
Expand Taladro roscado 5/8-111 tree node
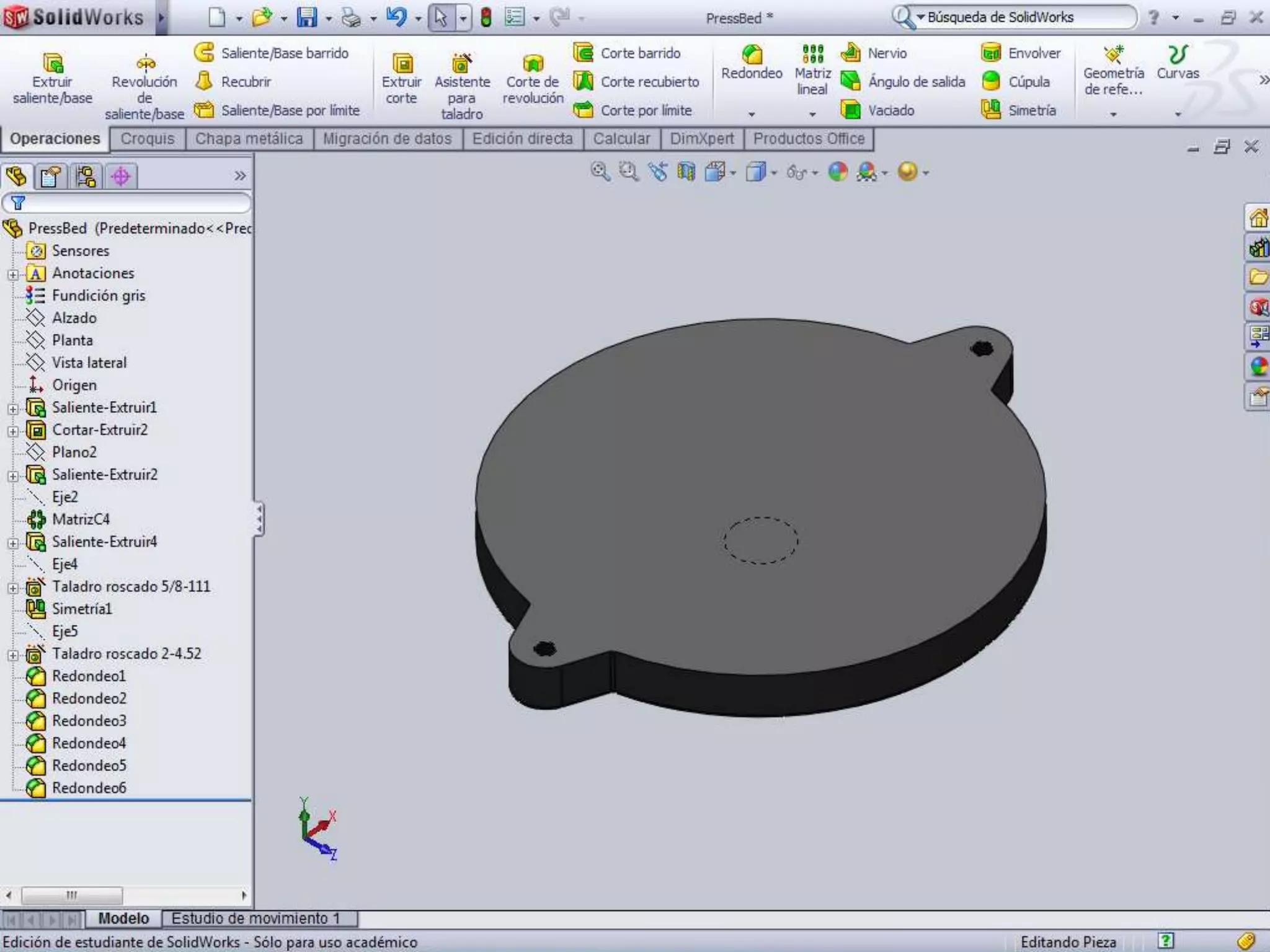(13, 588)
